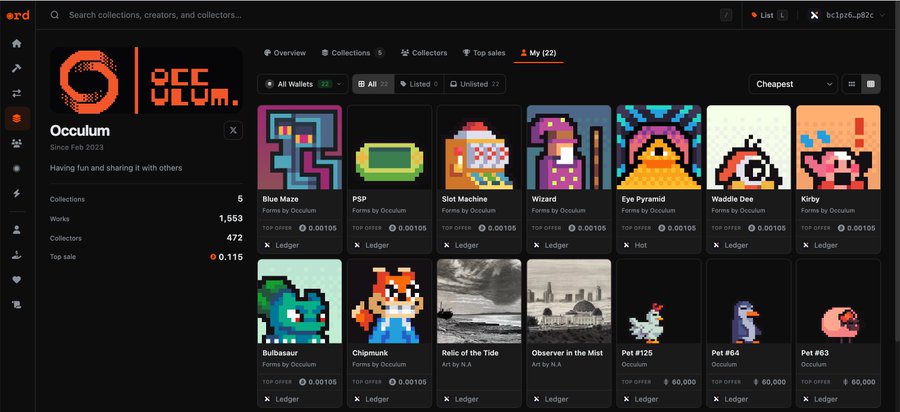The width and height of the screenshot is (900, 412).
Task: Open the Slot Machine artwork thumbnail
Action: pyautogui.click(x=479, y=147)
